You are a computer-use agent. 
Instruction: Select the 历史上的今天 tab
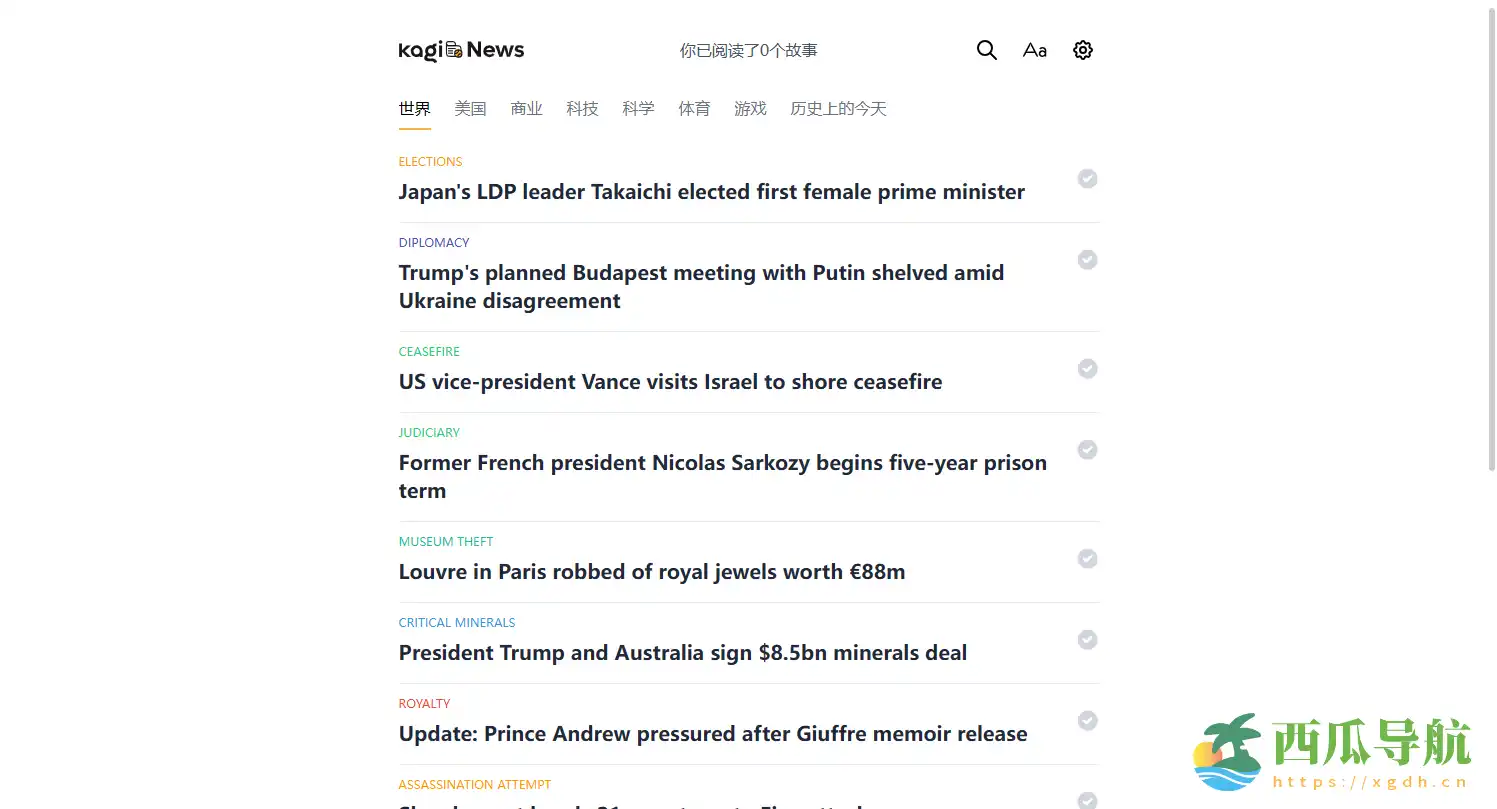pyautogui.click(x=838, y=109)
